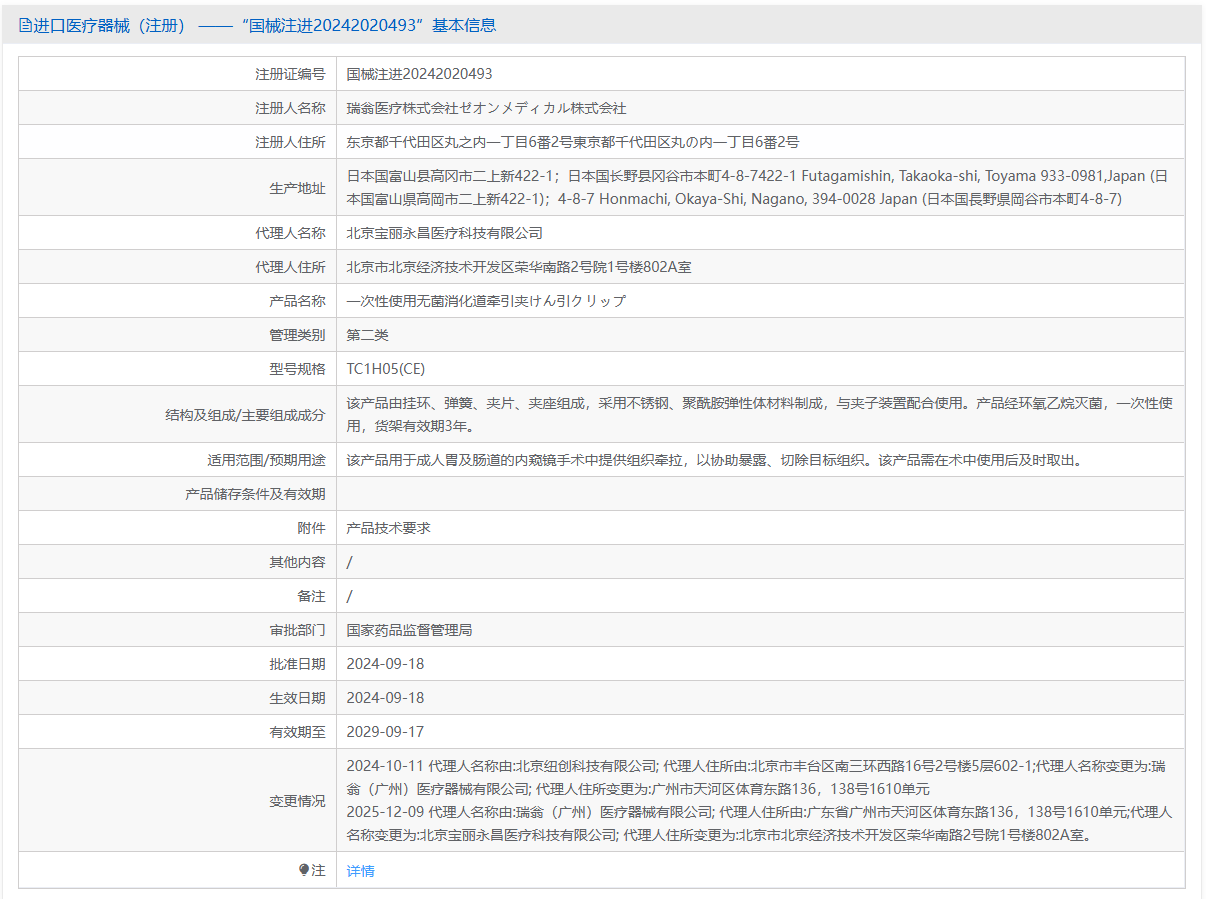Click product name 一次性使用无菌消化道牵引夹 value

coord(486,301)
